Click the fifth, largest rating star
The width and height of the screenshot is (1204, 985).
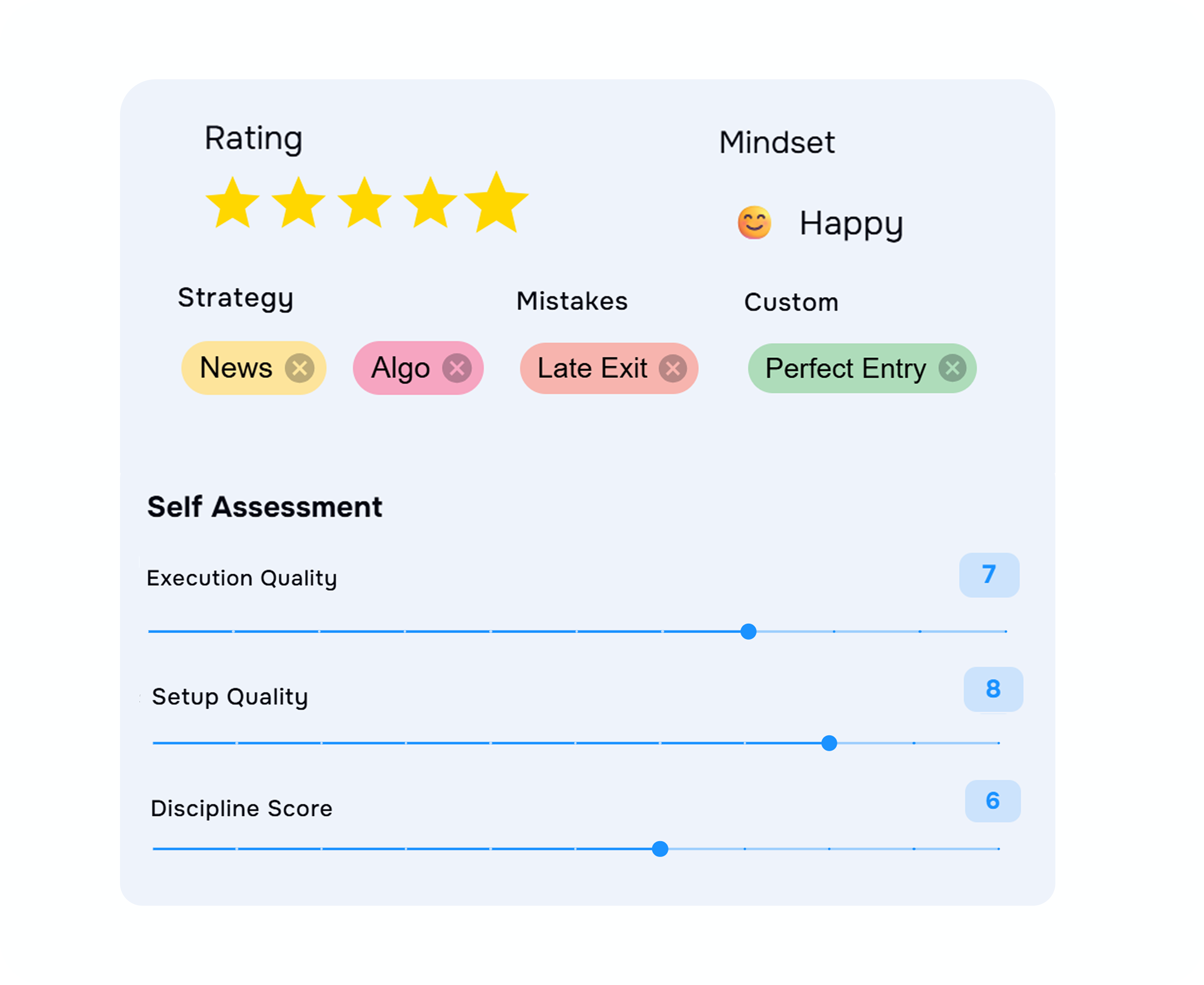496,202
